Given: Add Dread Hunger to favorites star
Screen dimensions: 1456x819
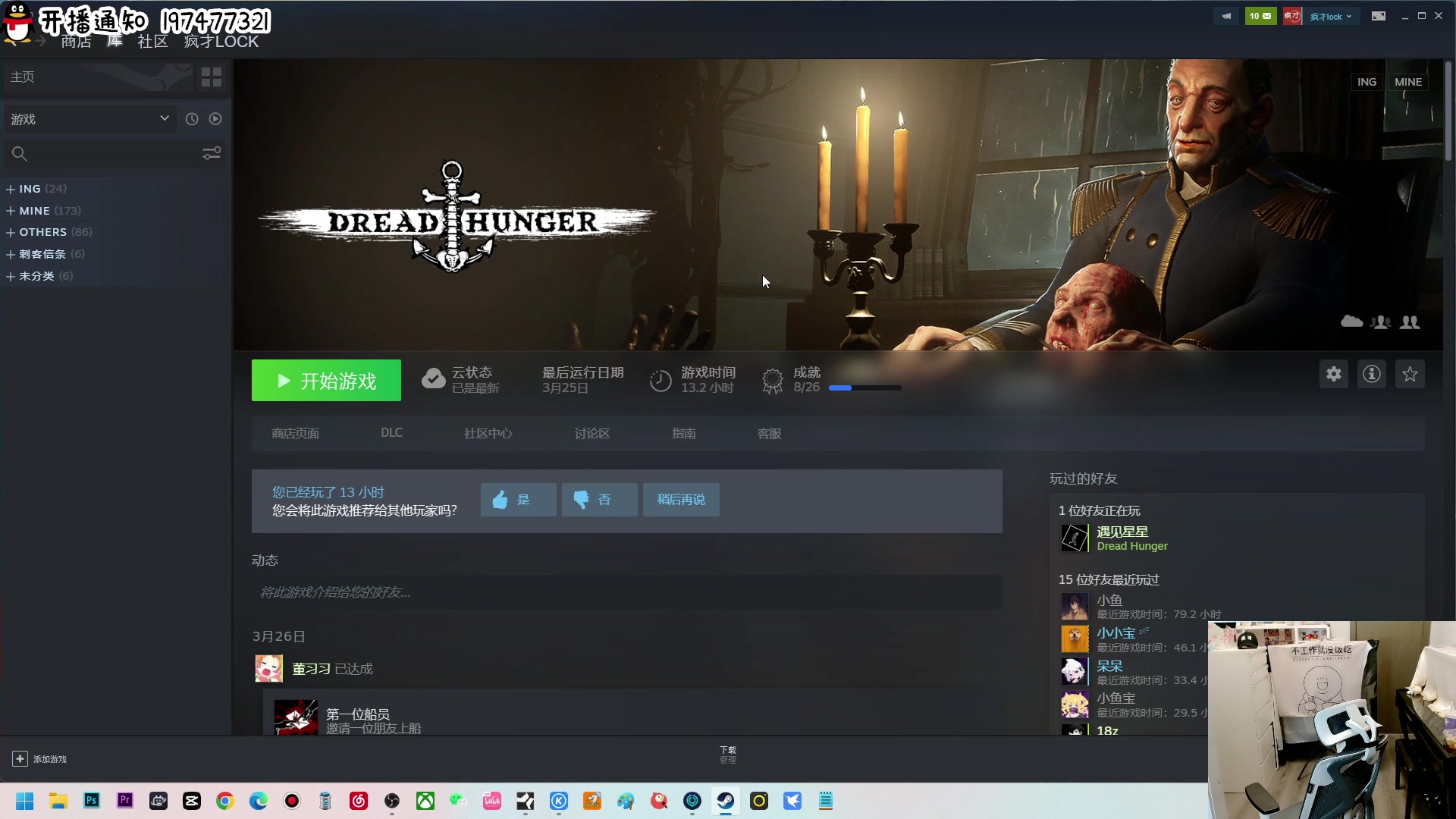Looking at the screenshot, I should [1410, 374].
